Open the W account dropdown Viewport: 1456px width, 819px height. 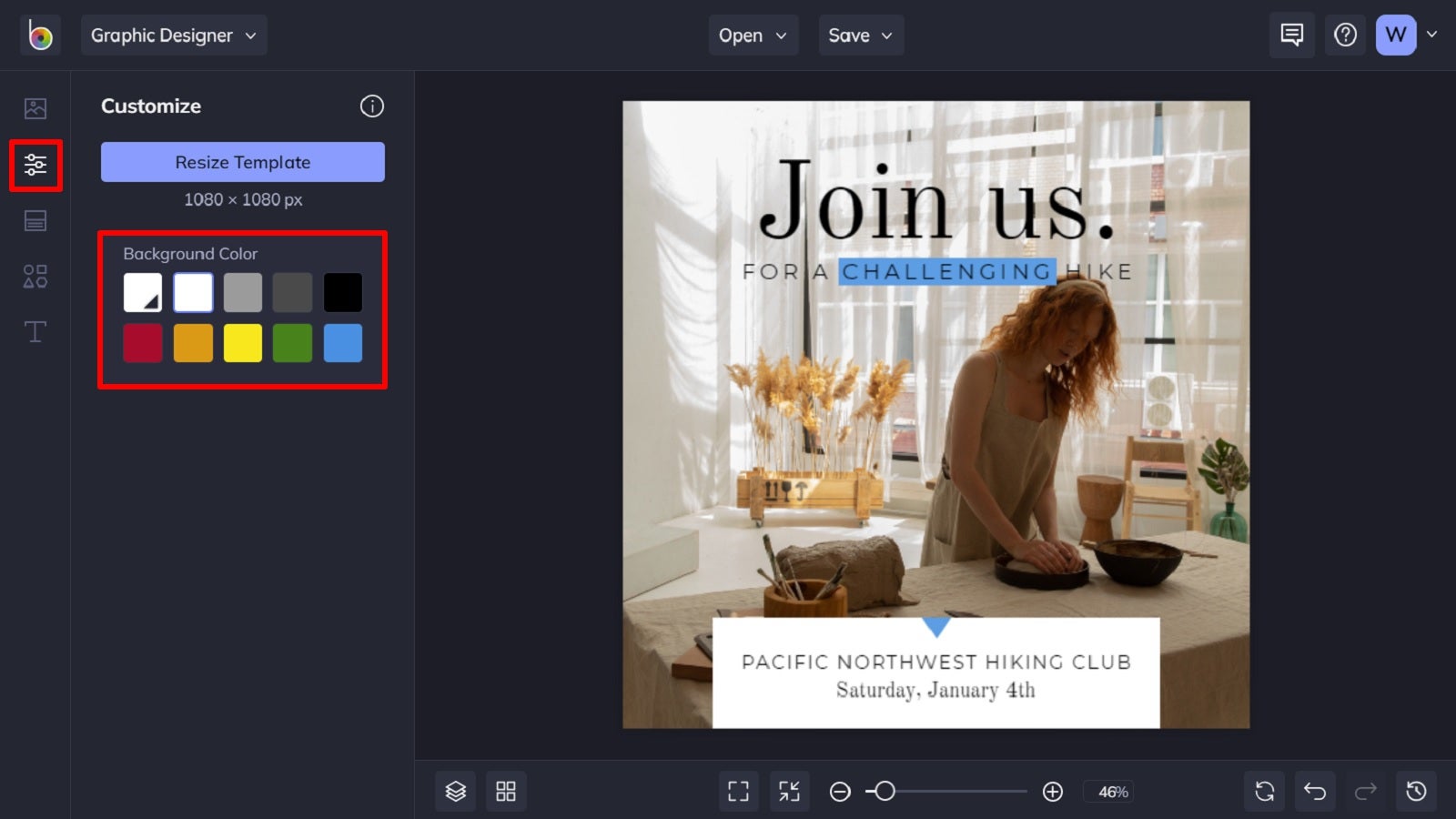coord(1395,35)
